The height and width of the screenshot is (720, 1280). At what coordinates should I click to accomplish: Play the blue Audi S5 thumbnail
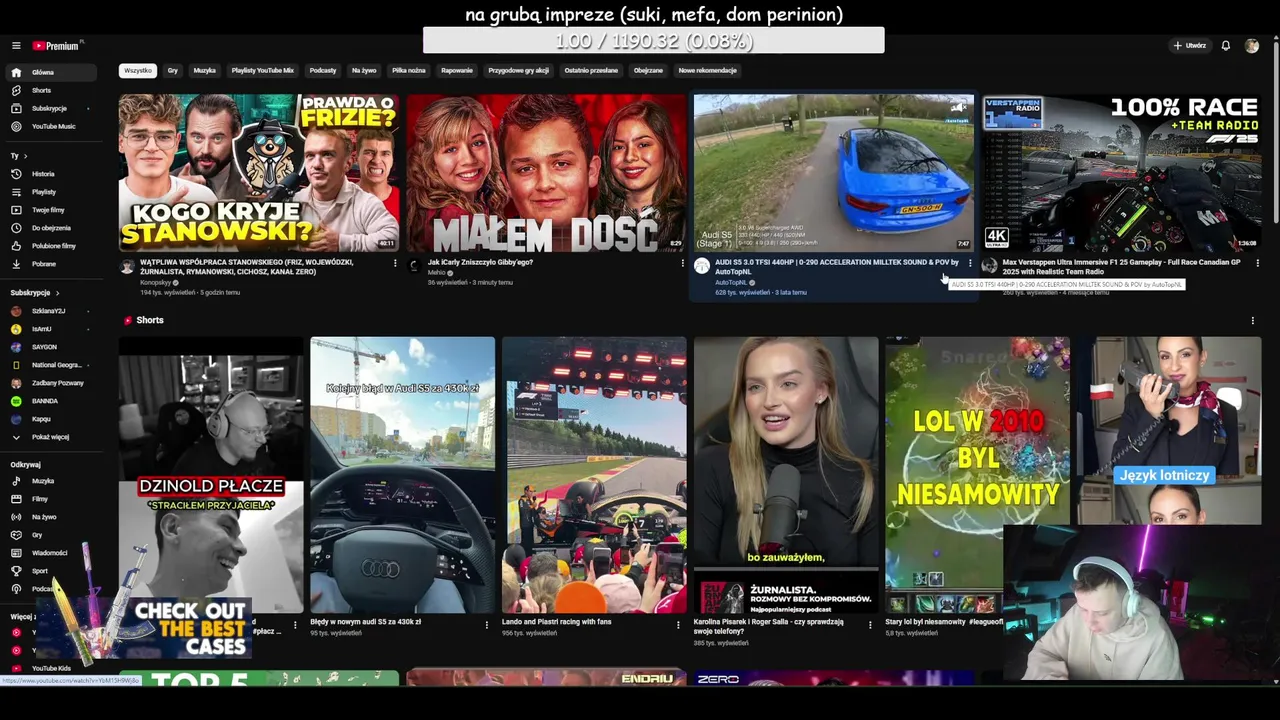tap(834, 172)
